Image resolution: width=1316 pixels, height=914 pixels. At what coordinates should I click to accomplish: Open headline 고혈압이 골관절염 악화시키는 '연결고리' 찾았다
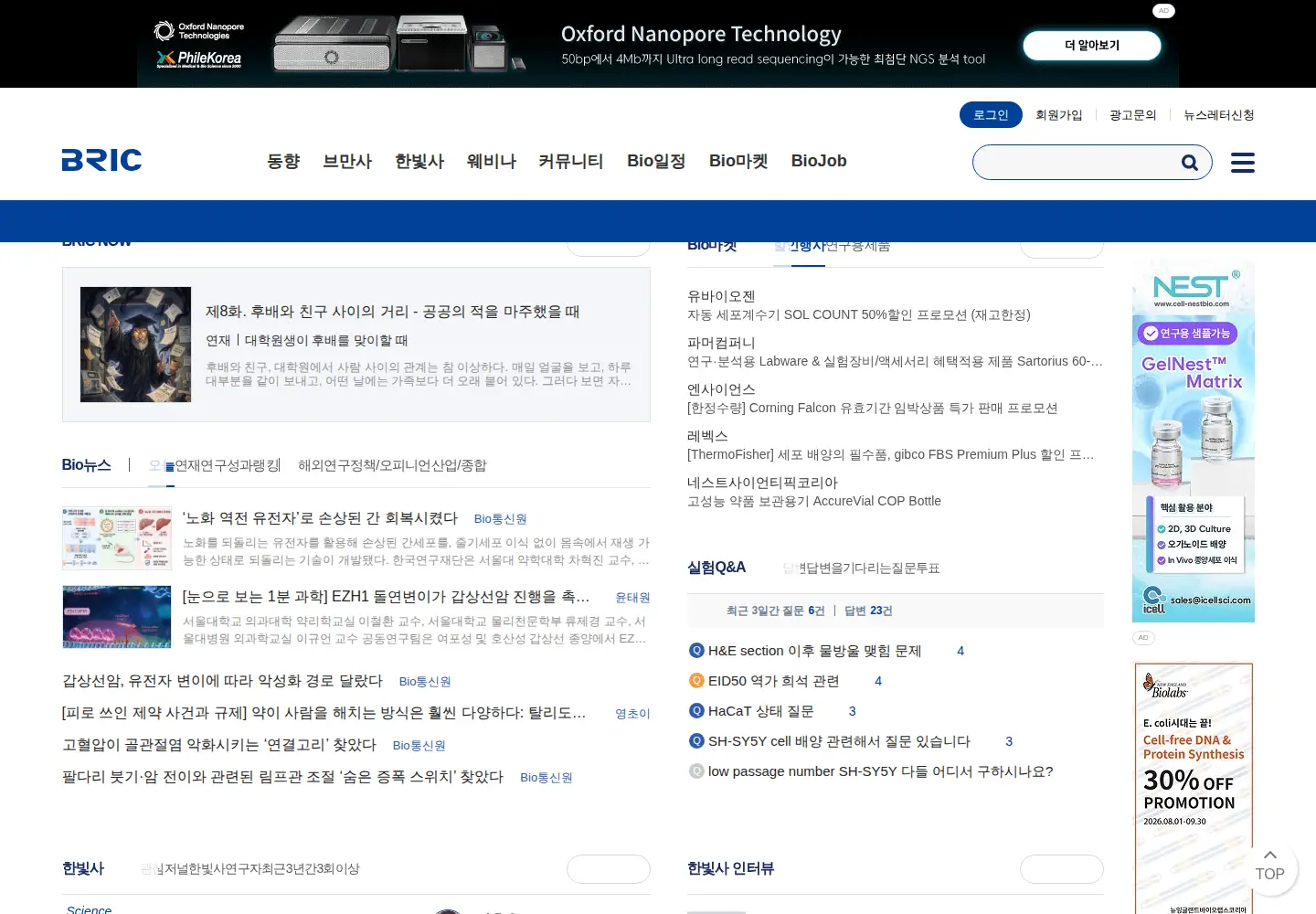pos(219,745)
